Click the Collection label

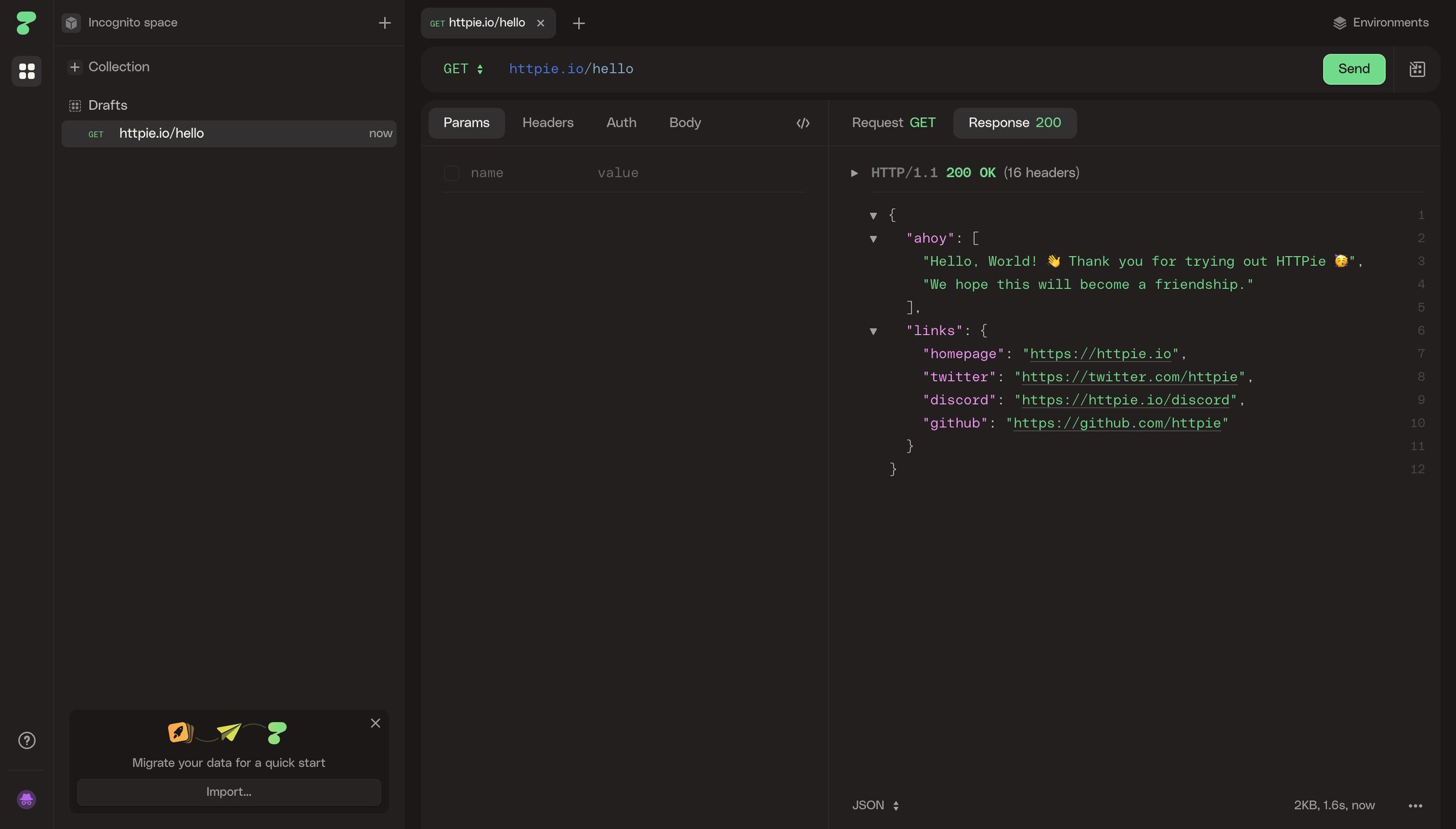[119, 67]
